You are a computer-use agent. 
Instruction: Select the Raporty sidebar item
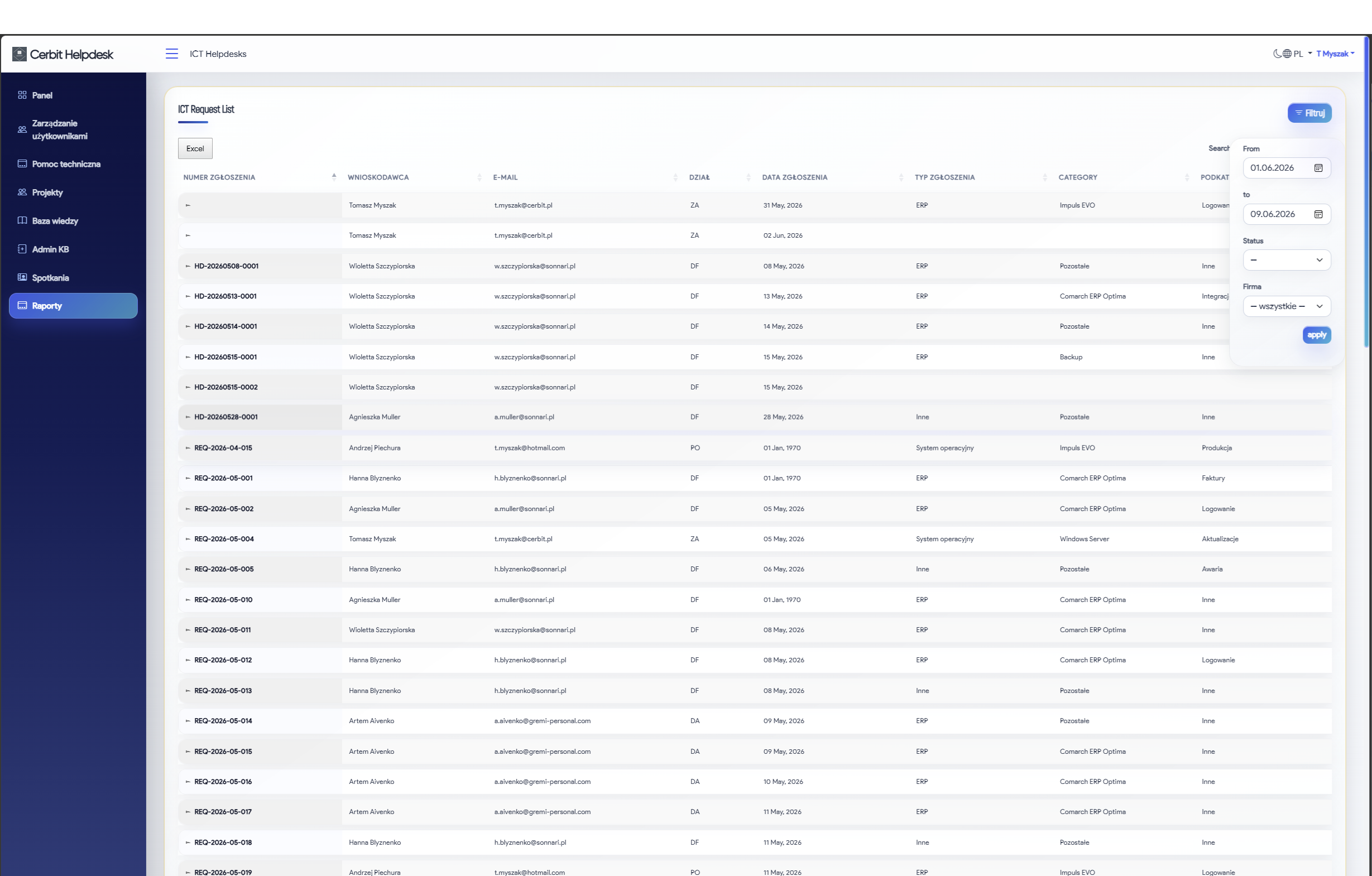73,306
